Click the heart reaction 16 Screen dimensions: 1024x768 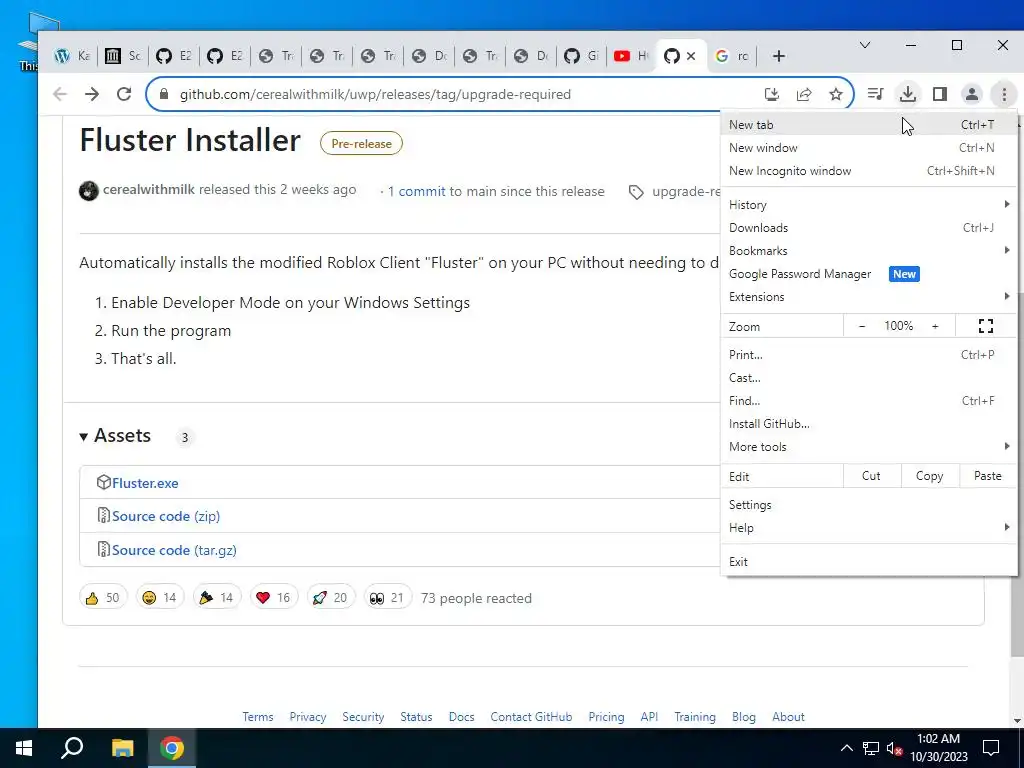tap(273, 598)
